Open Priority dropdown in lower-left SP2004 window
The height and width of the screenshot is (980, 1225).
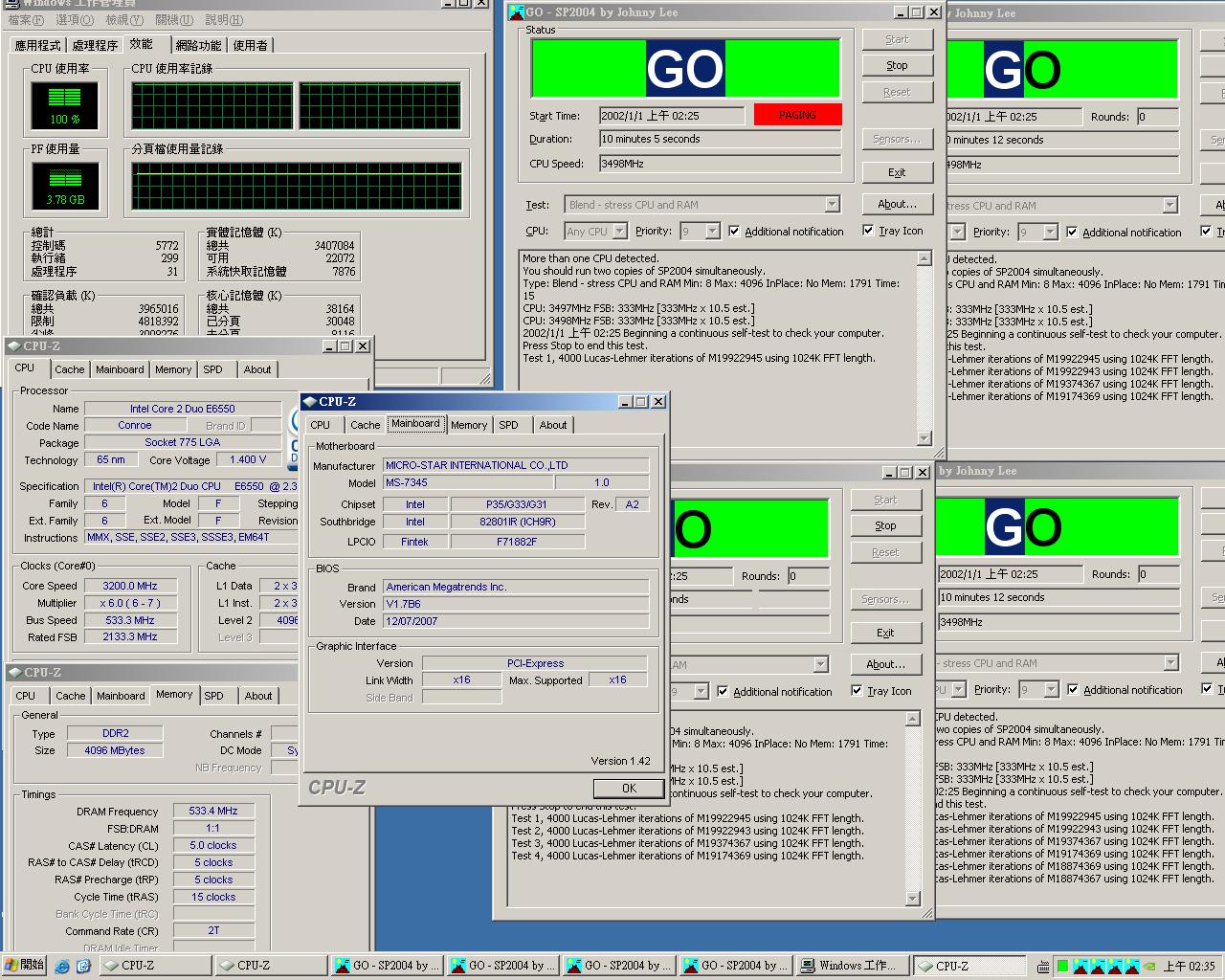coord(701,691)
